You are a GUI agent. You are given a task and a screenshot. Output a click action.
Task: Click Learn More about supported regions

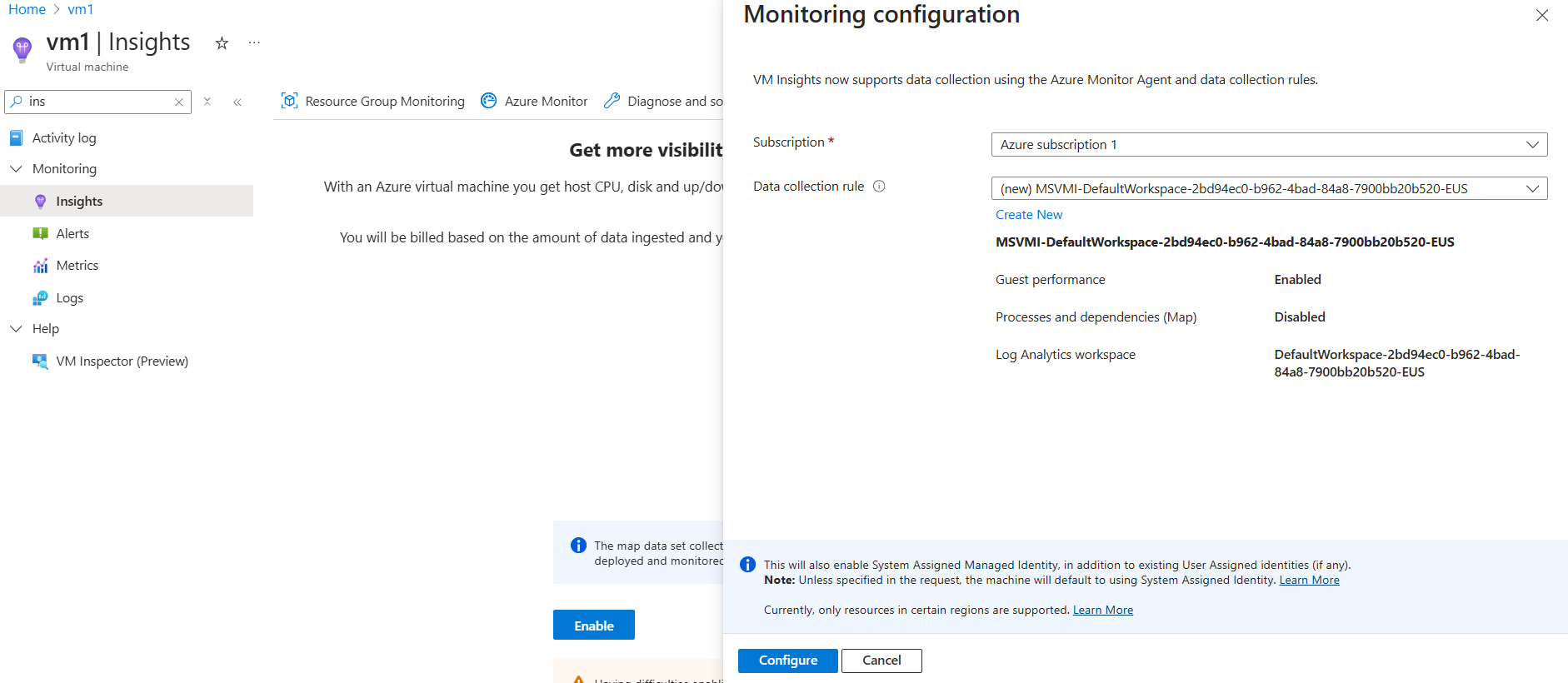[x=1103, y=611]
